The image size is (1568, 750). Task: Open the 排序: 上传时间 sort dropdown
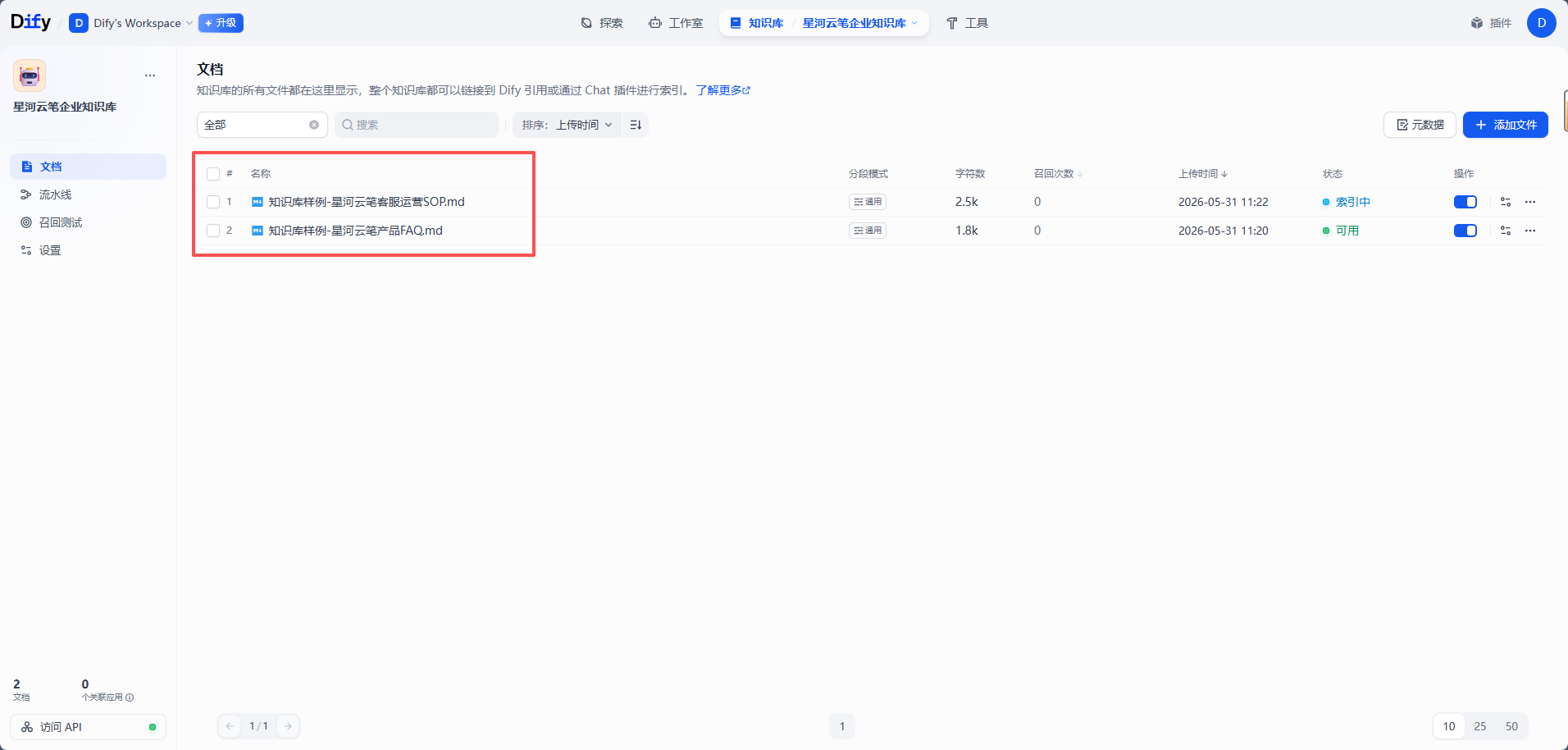point(567,125)
